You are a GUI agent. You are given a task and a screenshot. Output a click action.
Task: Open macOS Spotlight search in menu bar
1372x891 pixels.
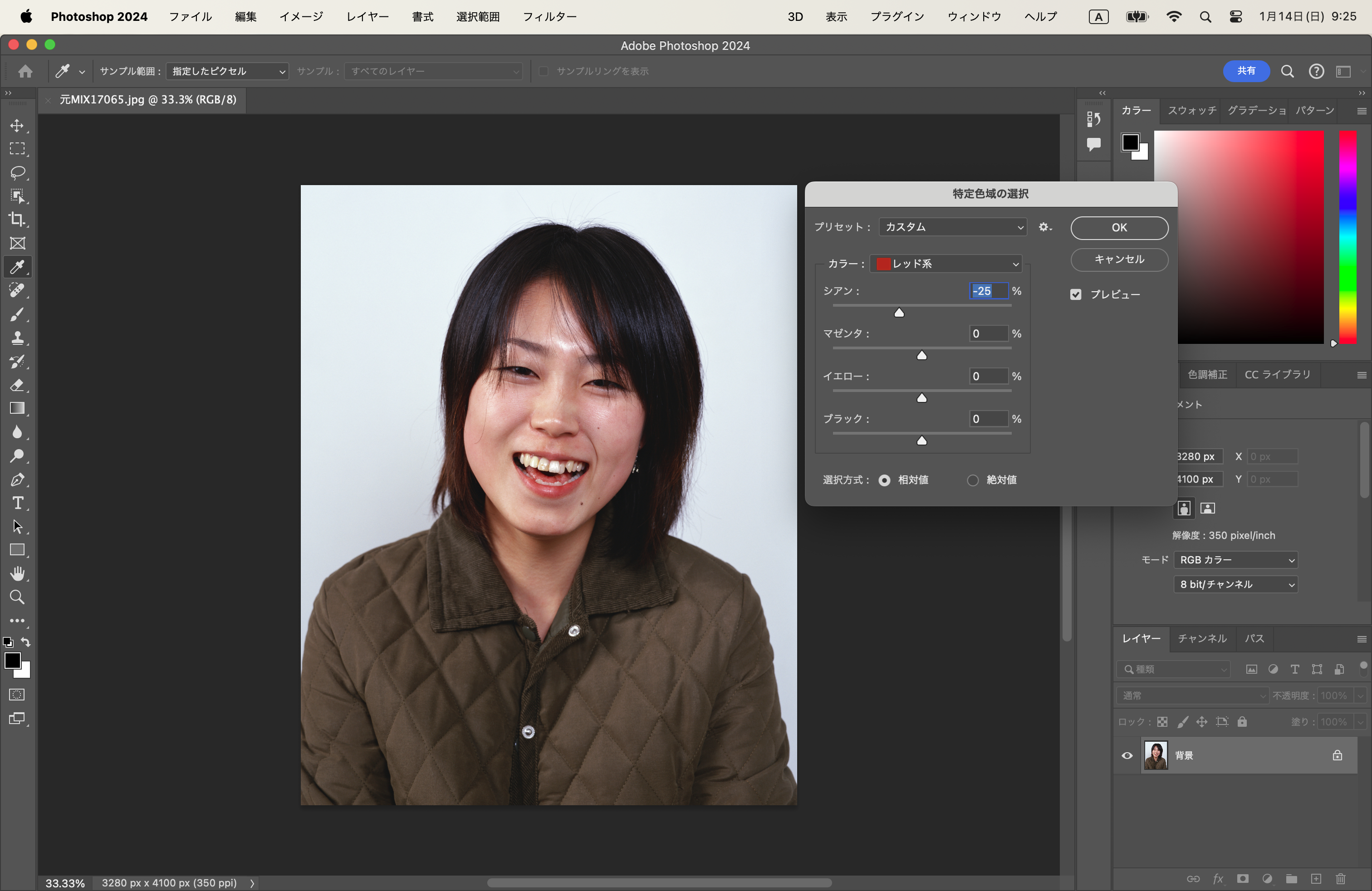[1205, 17]
